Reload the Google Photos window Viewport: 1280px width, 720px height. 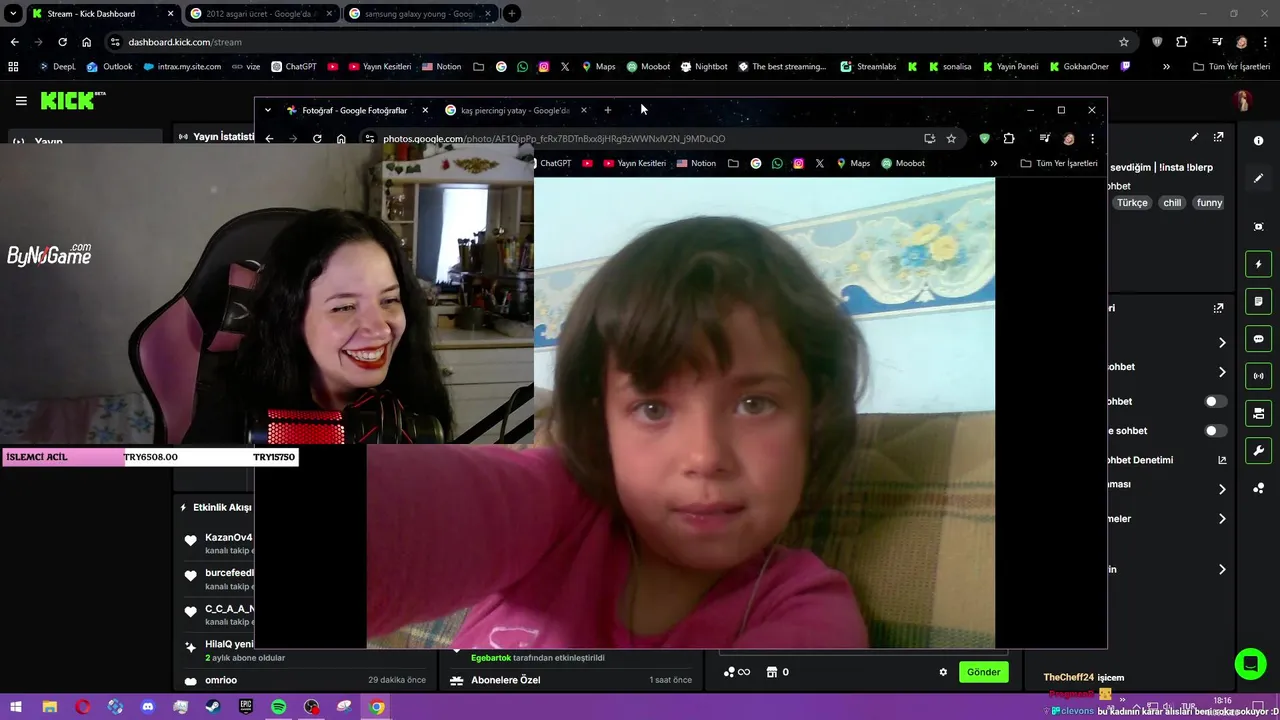[317, 139]
